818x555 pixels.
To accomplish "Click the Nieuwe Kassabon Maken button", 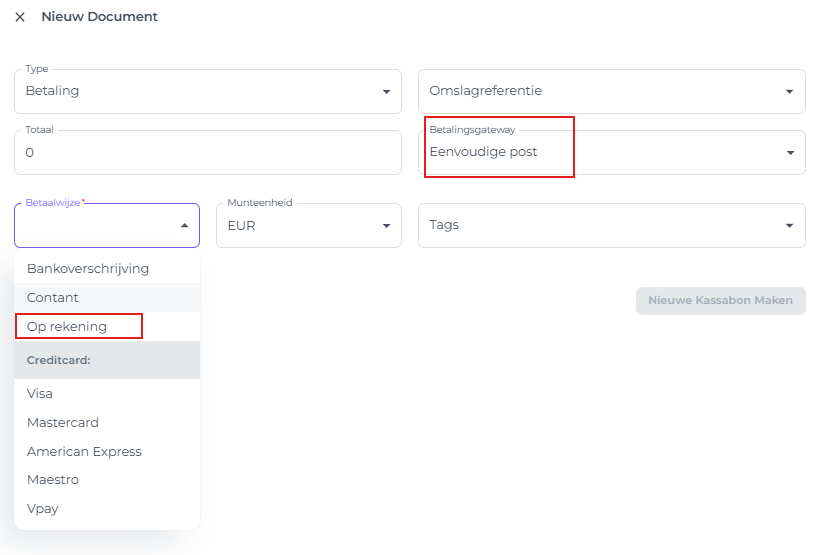I will [720, 301].
